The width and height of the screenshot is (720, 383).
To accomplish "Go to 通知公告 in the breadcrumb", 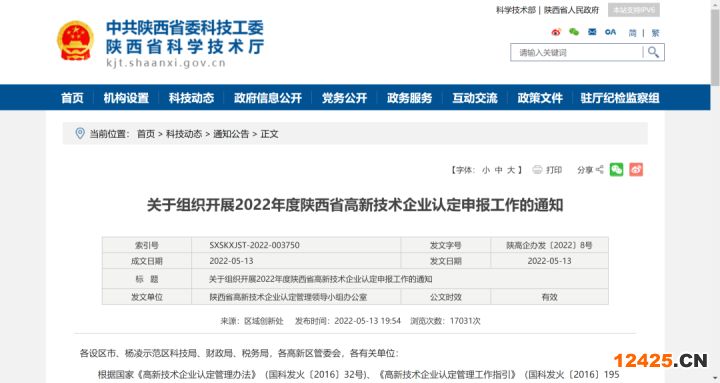I will (231, 134).
